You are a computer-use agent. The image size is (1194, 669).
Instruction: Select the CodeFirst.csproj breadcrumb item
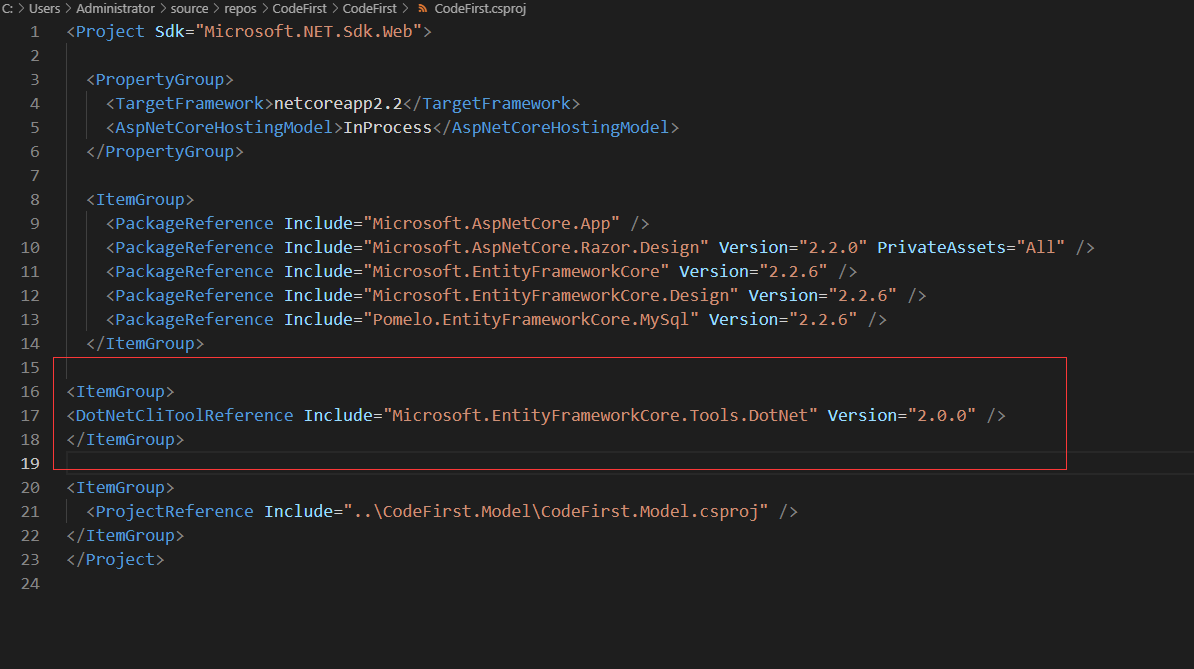480,8
